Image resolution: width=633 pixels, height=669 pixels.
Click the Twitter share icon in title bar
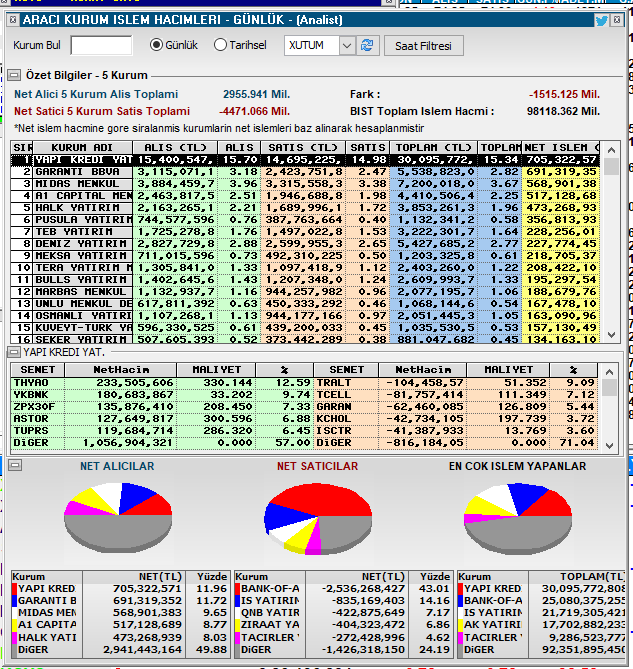[601, 20]
